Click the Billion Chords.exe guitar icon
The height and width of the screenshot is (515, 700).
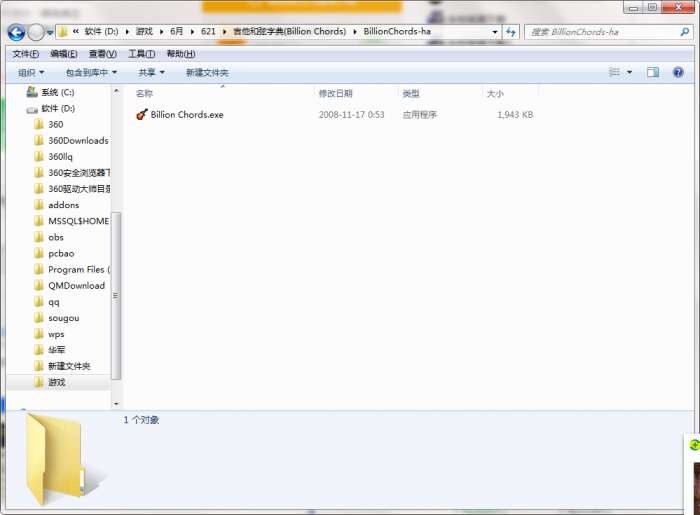(x=142, y=115)
